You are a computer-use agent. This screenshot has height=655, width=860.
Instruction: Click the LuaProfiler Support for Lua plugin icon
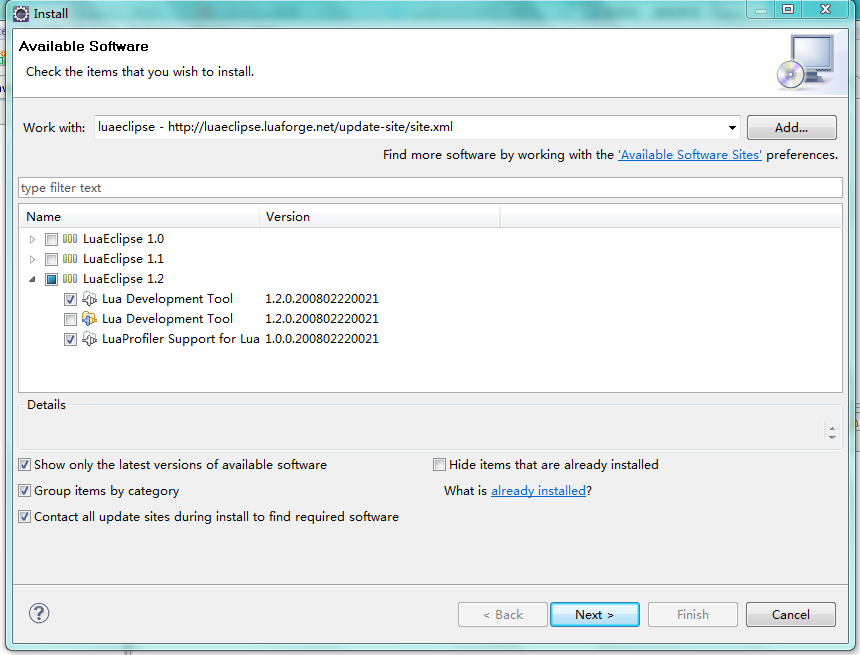89,339
